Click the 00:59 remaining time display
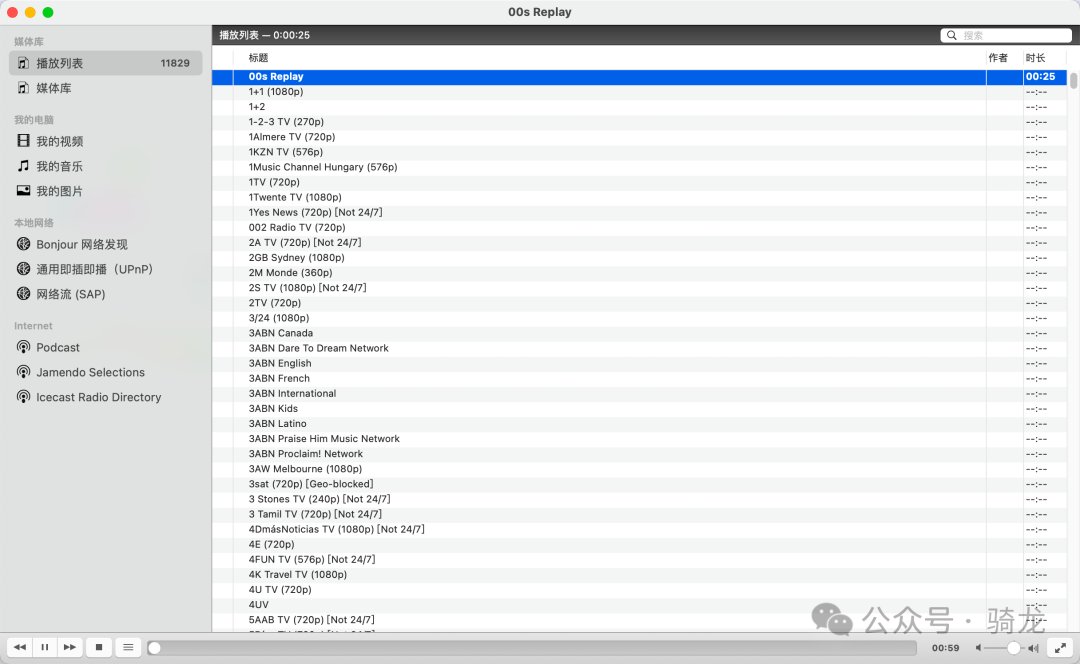Screen dimensions: 1080x664 946,648
